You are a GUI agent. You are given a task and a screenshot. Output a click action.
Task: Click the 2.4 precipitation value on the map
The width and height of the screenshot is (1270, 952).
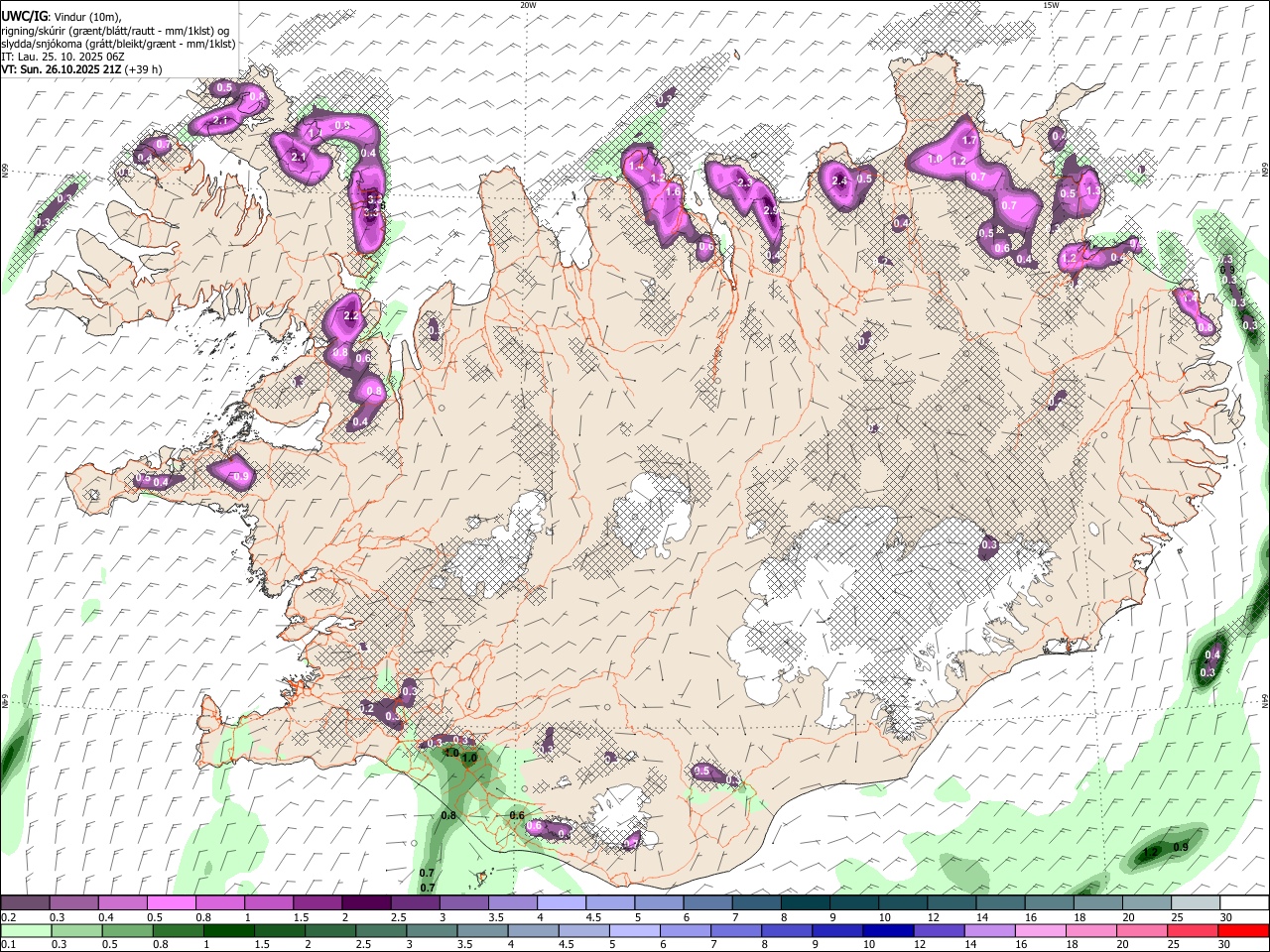(x=839, y=181)
